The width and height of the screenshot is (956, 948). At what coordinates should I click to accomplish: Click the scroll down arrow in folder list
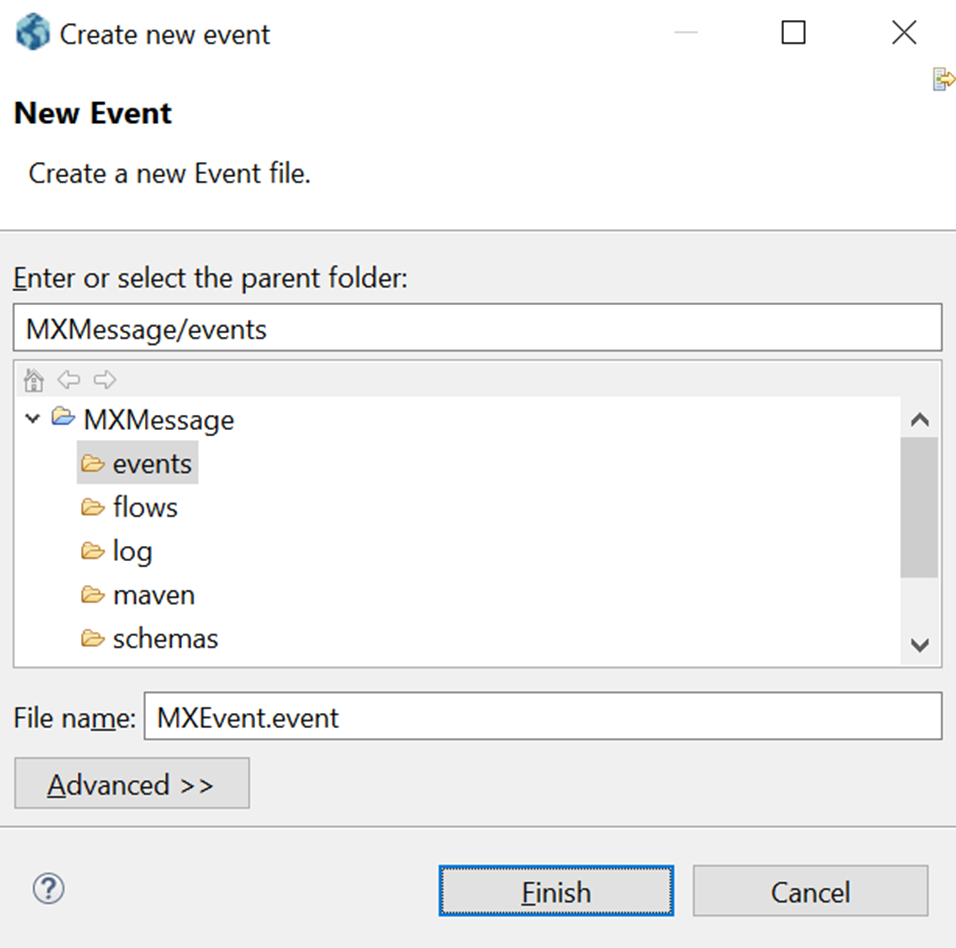tap(920, 645)
